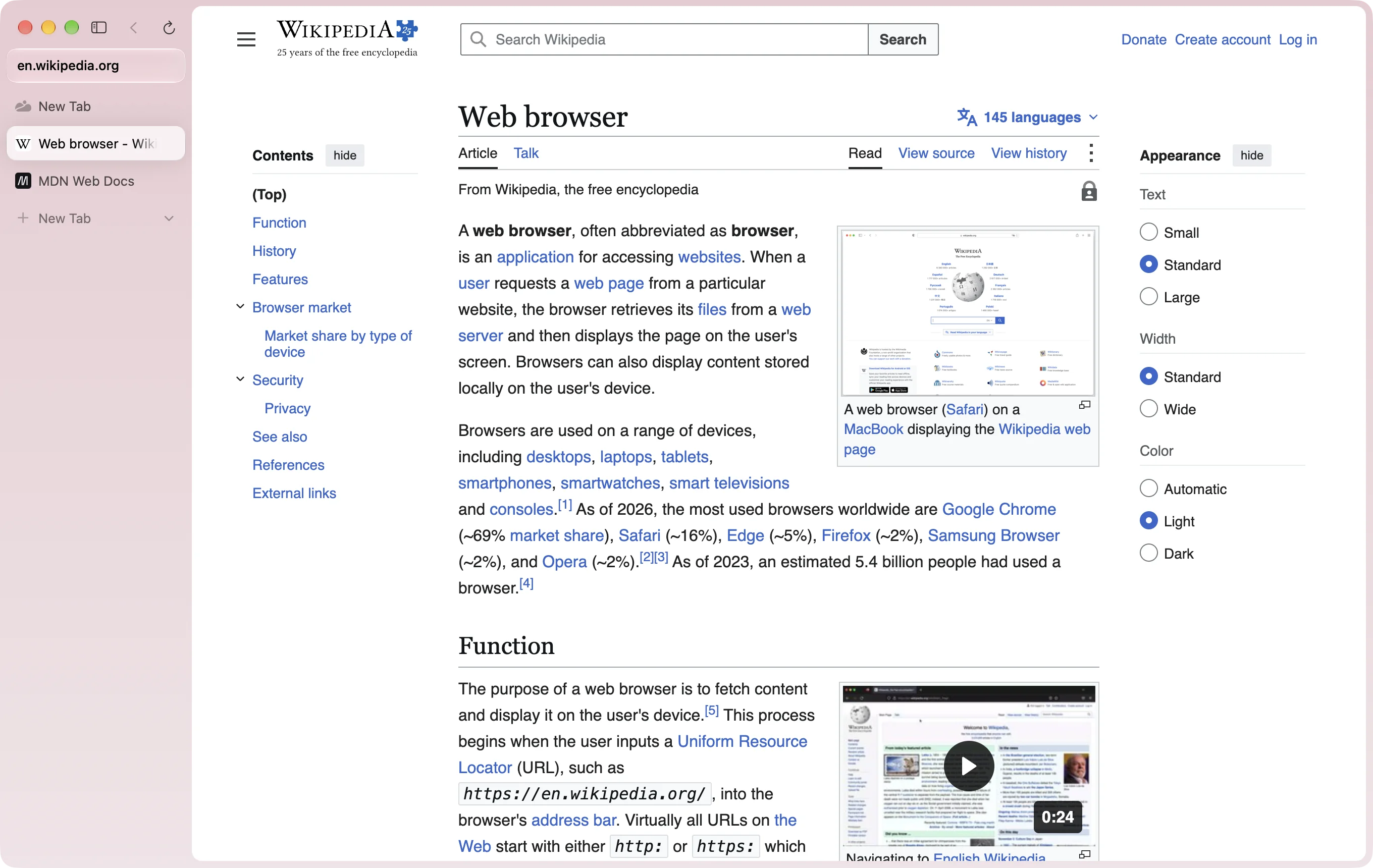The image size is (1373, 868).
Task: Open the View history tab
Action: (1028, 153)
